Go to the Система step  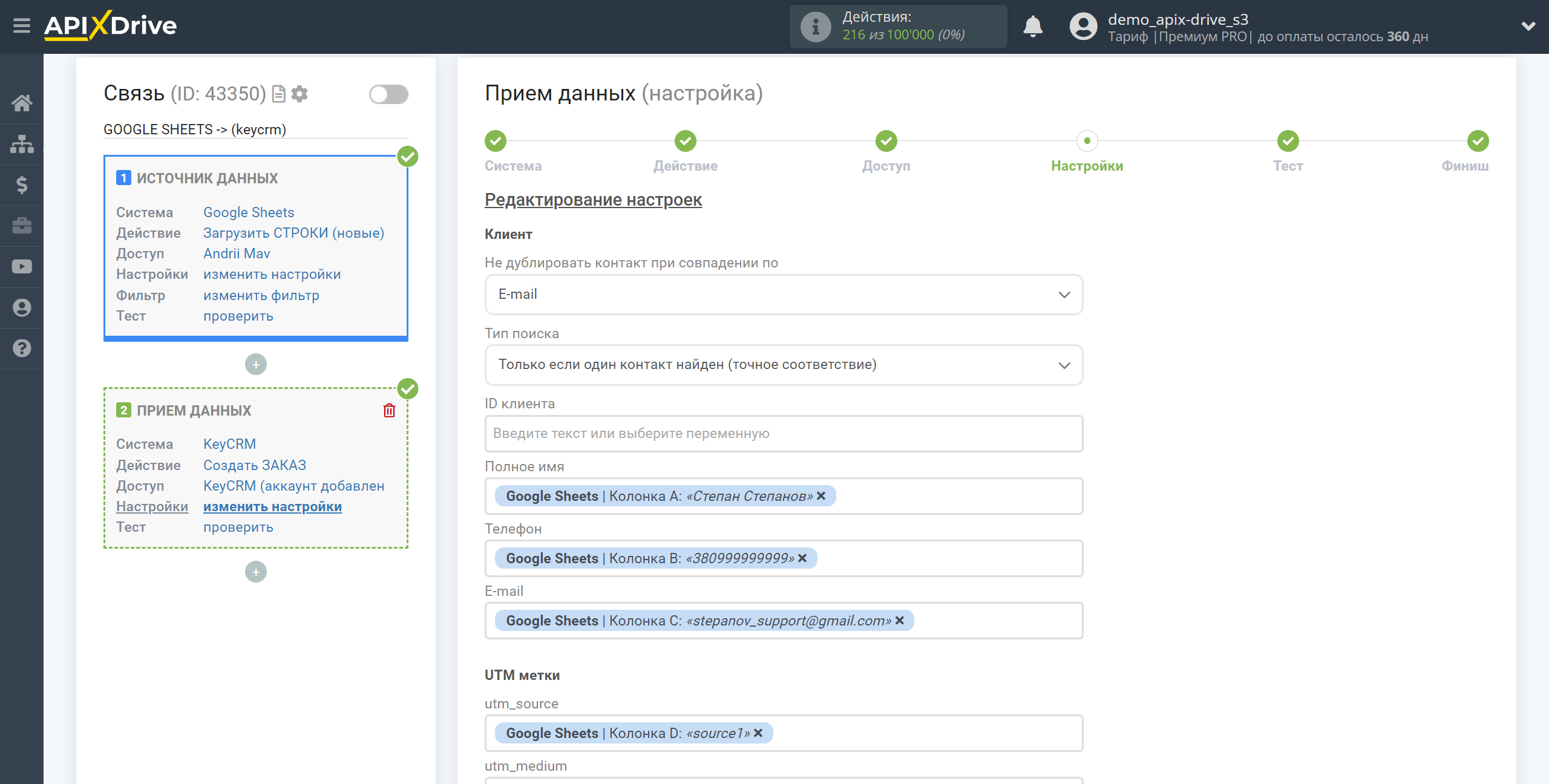pos(496,141)
